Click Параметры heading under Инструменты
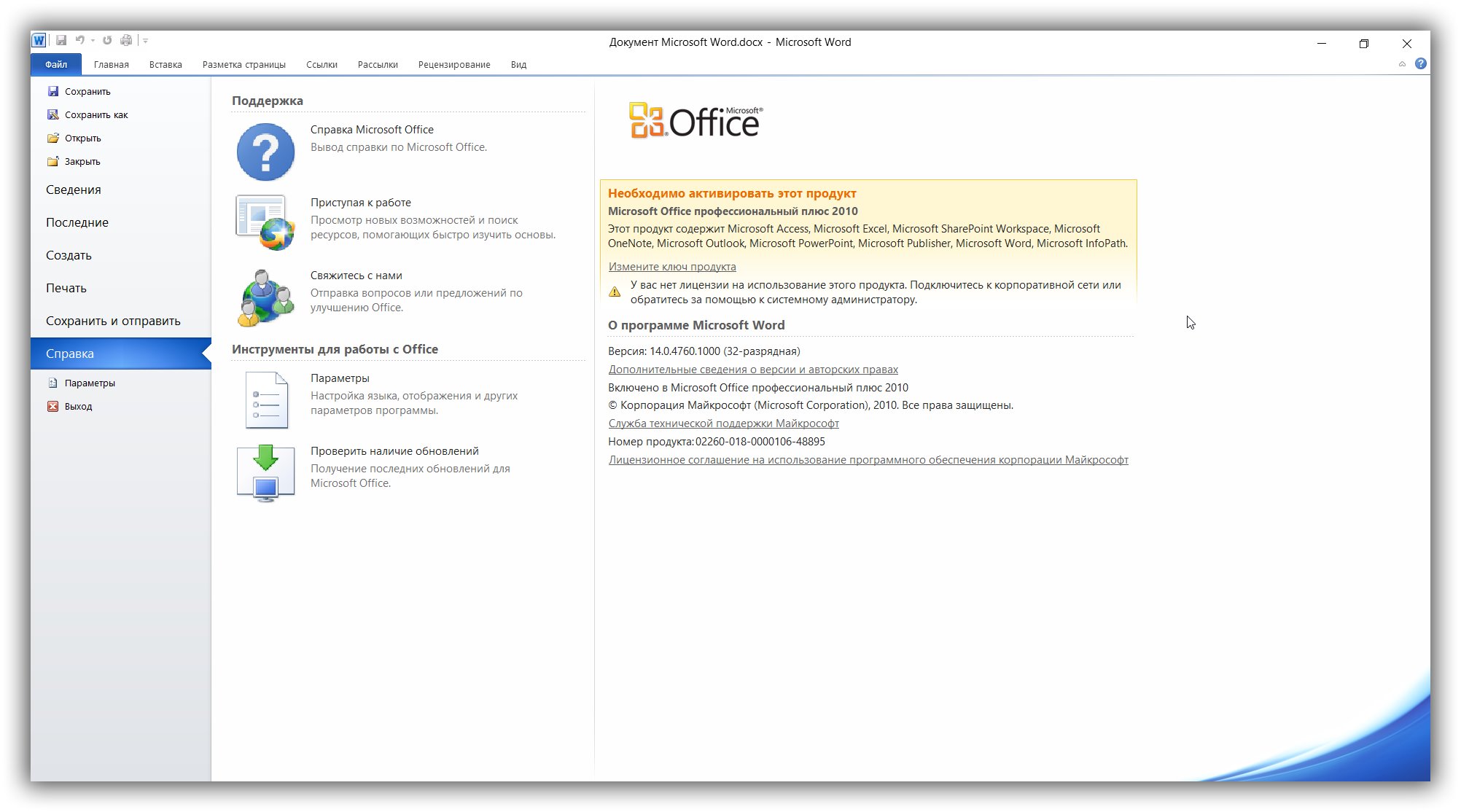Image resolution: width=1461 pixels, height=812 pixels. pos(340,378)
